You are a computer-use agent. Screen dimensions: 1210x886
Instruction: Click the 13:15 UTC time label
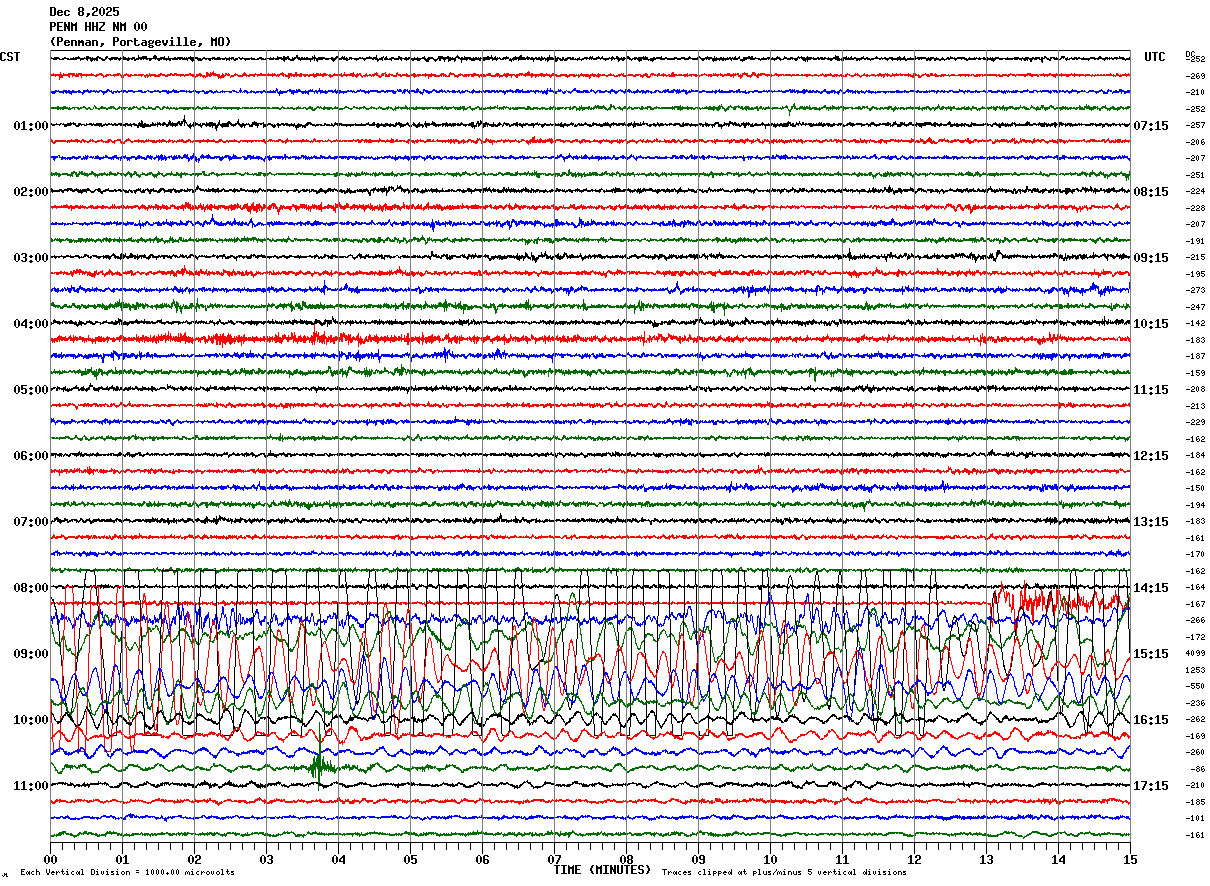click(x=1151, y=522)
